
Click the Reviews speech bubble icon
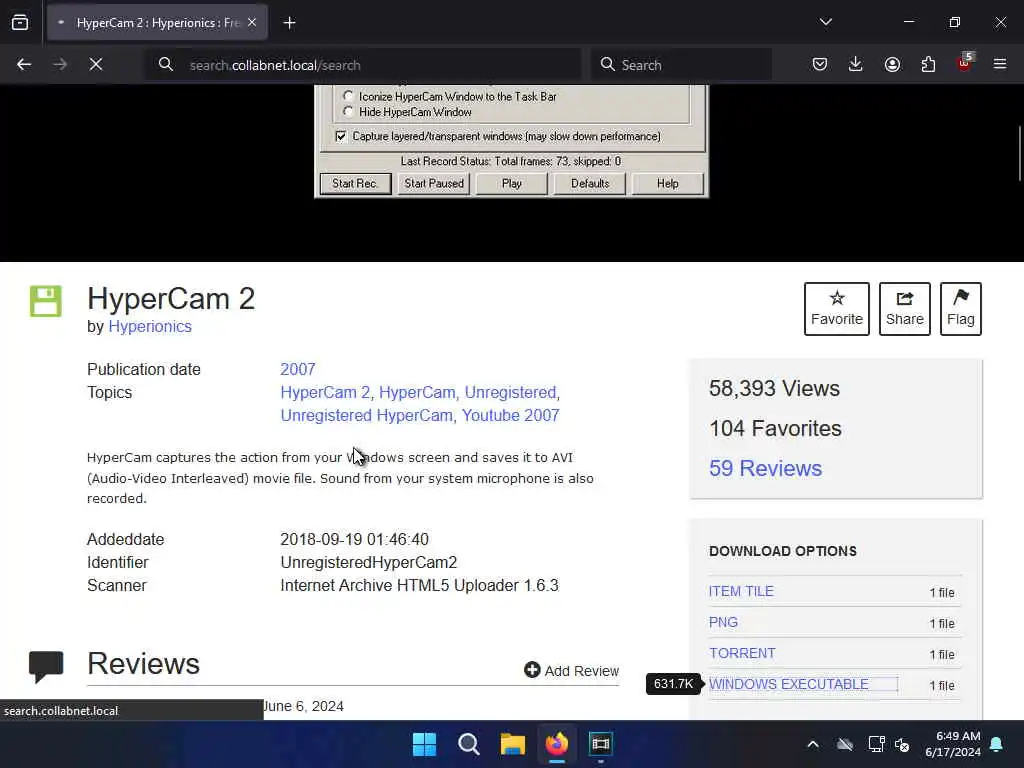tap(46, 667)
